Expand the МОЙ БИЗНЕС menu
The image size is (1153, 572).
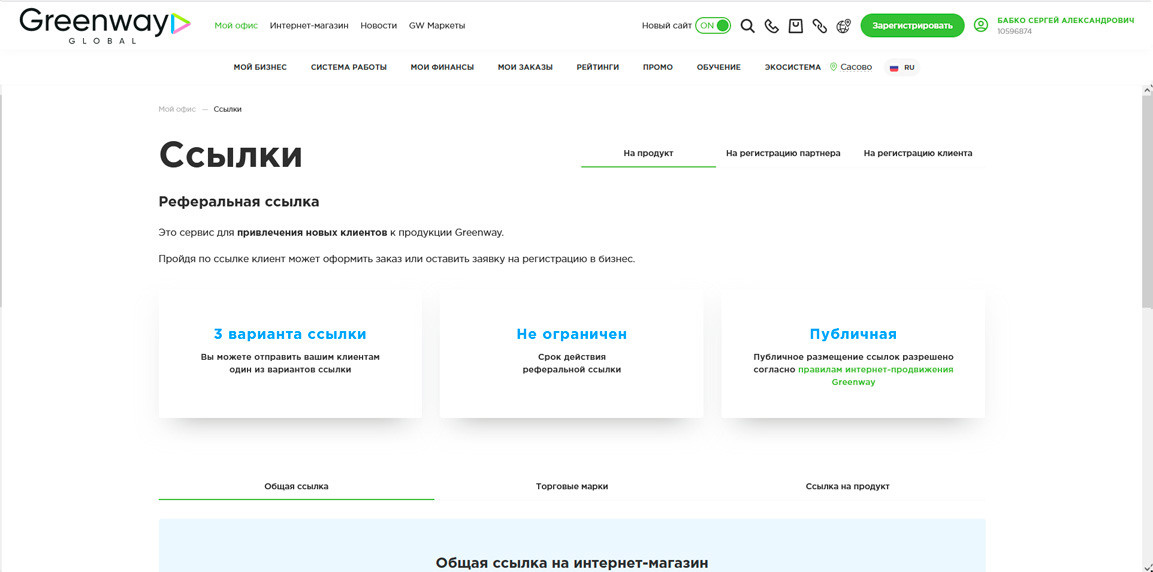tap(260, 67)
